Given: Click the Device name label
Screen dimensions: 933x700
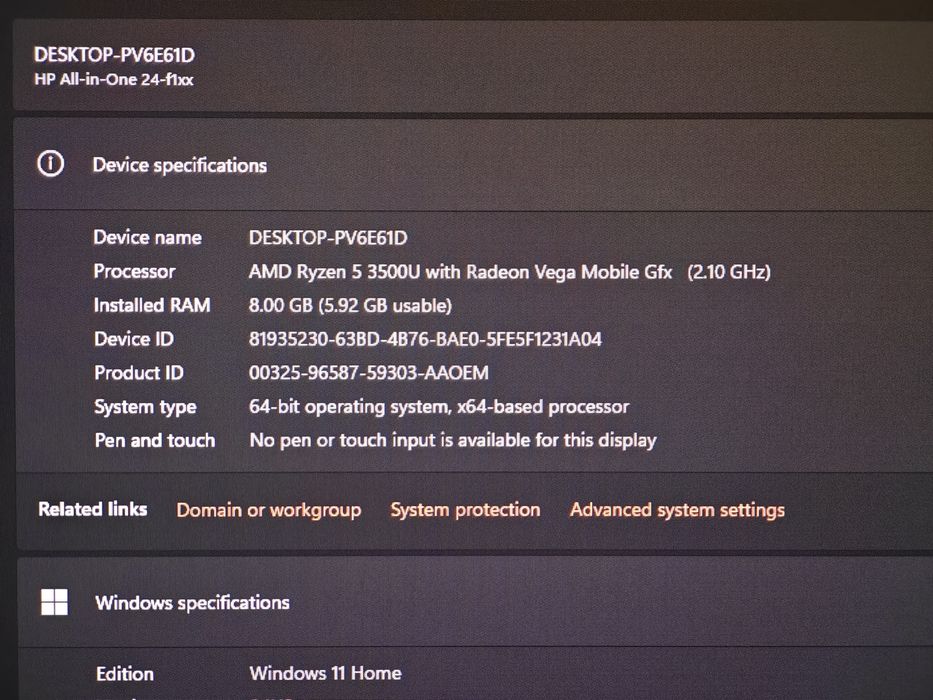Looking at the screenshot, I should [x=148, y=238].
